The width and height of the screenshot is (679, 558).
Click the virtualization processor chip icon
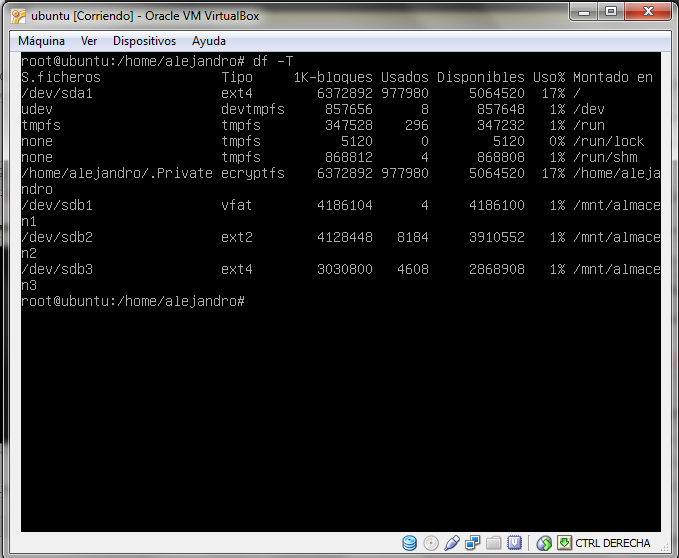[x=514, y=543]
